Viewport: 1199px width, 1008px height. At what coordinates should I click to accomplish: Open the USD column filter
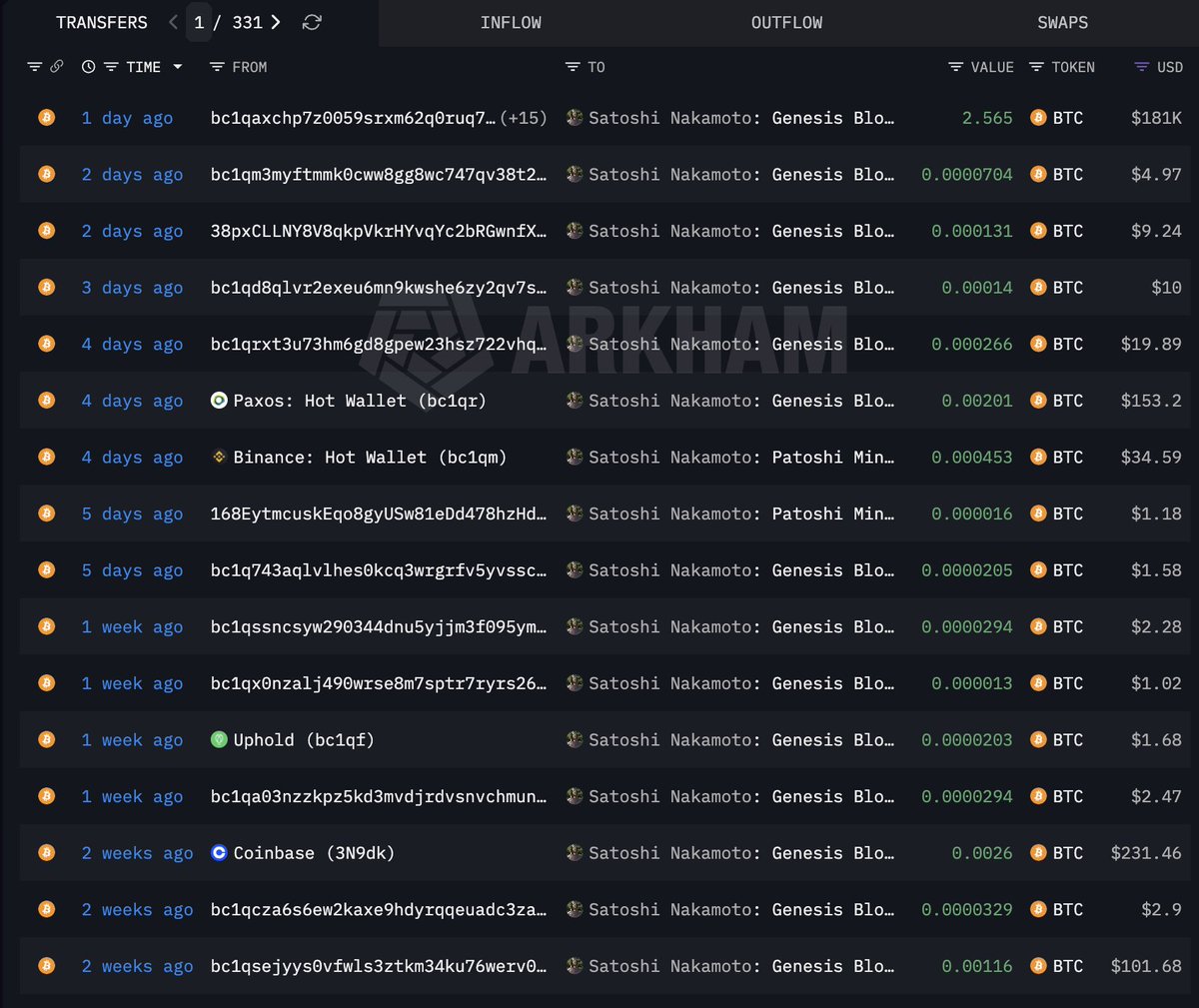click(1142, 67)
